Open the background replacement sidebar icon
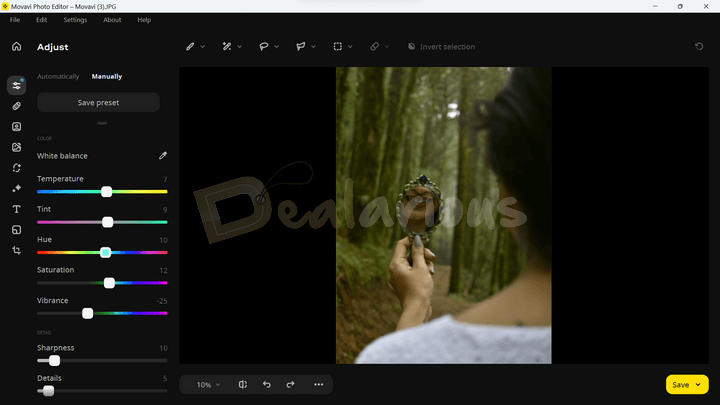Screen dimensions: 720x405 pos(17,147)
